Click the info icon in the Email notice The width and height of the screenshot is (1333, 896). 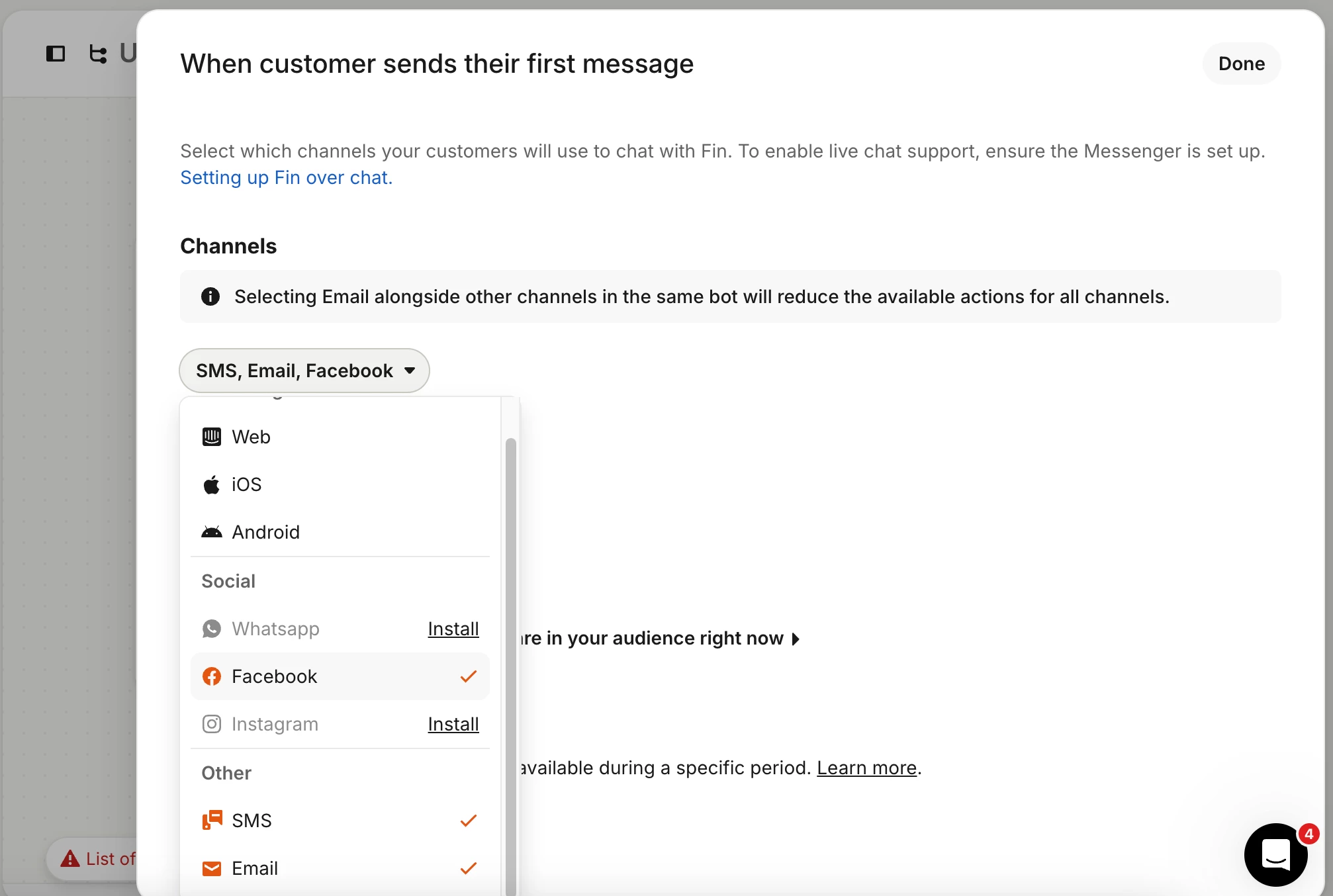pos(210,296)
